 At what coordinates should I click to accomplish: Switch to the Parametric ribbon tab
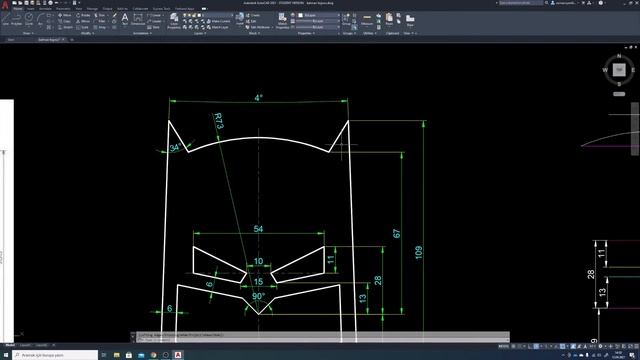(x=63, y=9)
